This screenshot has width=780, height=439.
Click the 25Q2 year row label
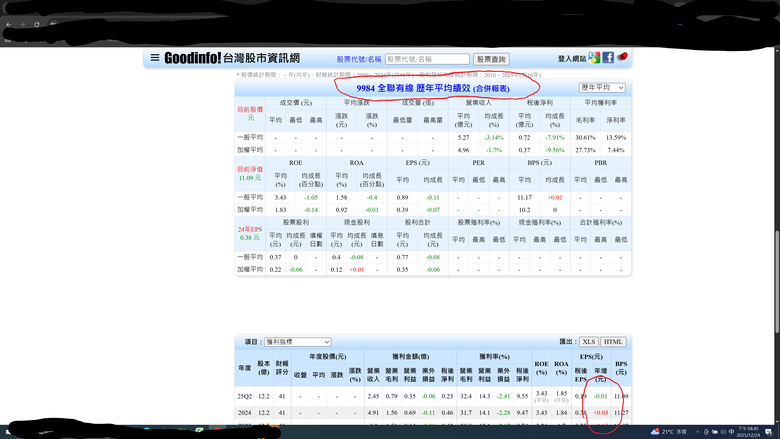coord(244,397)
